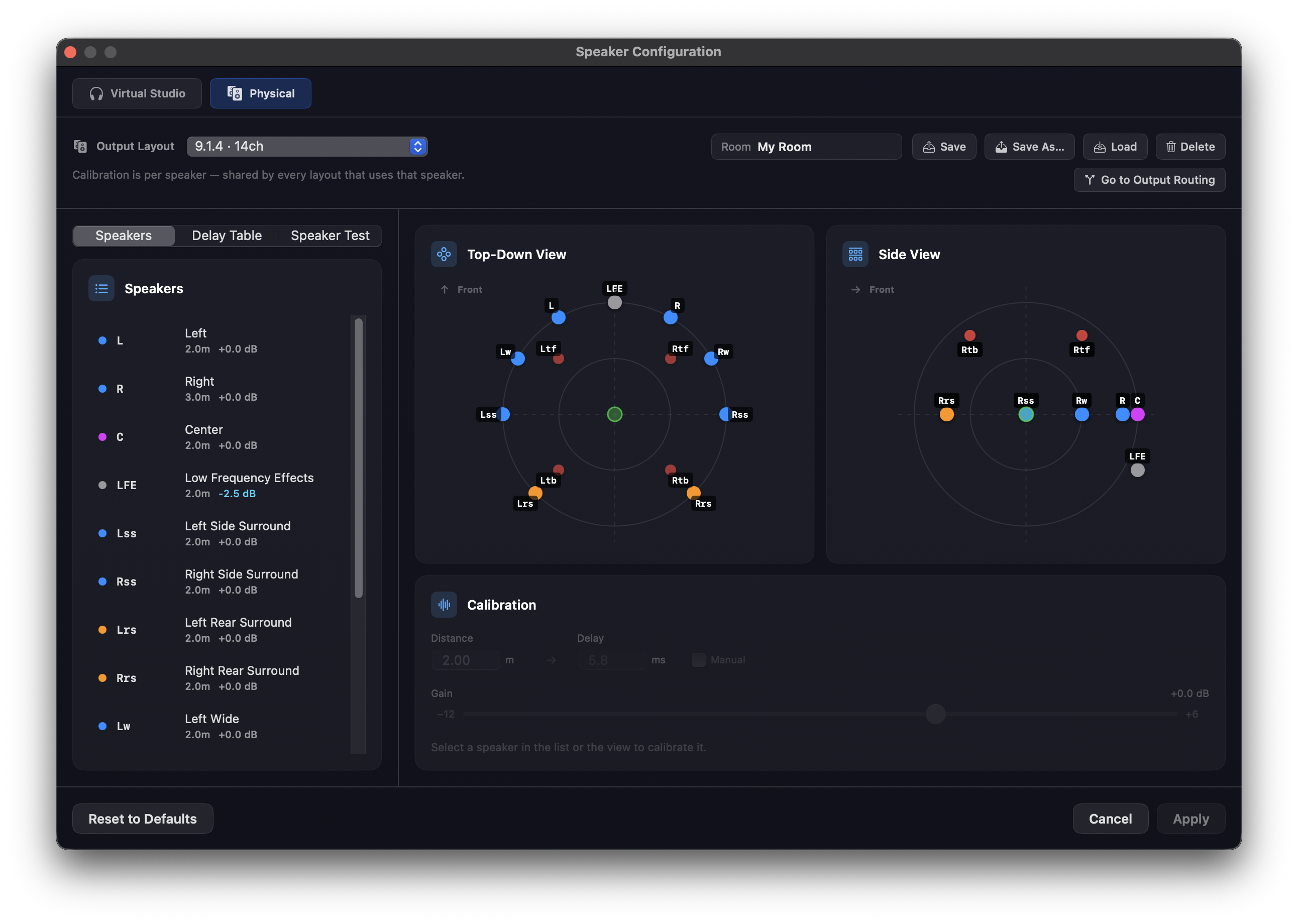Click the Speakers list panel icon
This screenshot has height=924, width=1298.
[x=101, y=288]
